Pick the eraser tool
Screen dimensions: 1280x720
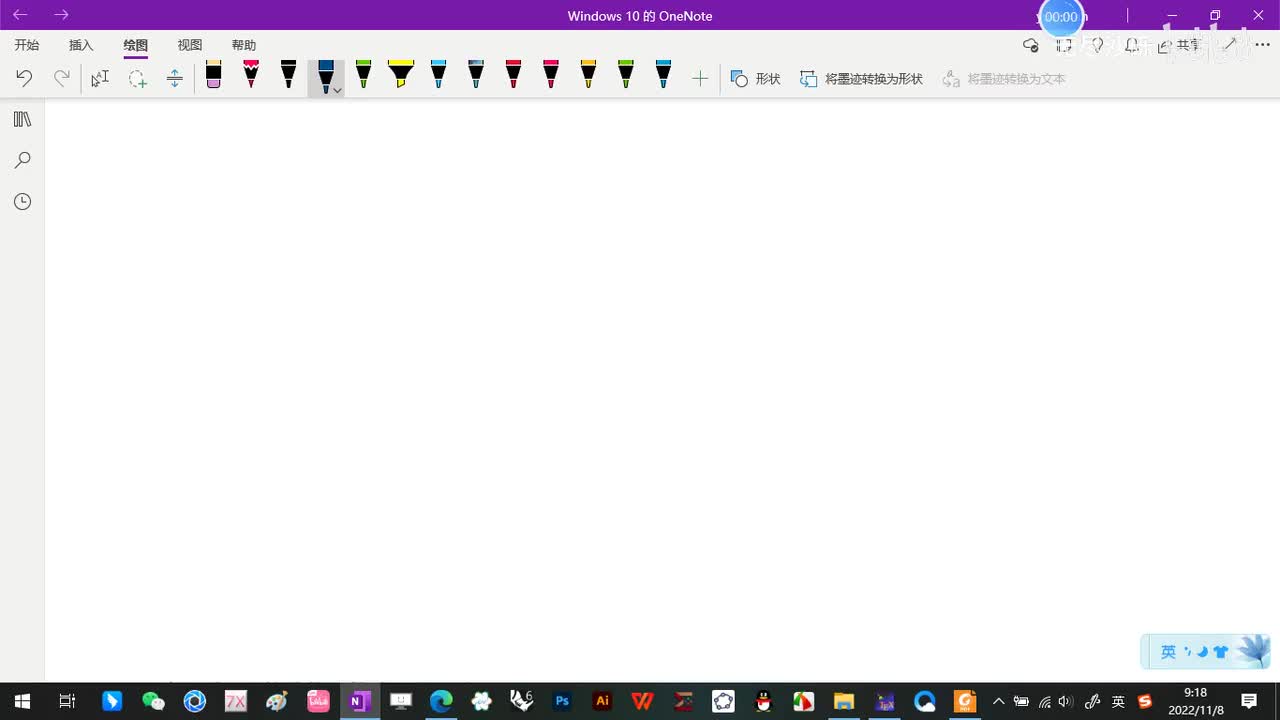coord(213,74)
